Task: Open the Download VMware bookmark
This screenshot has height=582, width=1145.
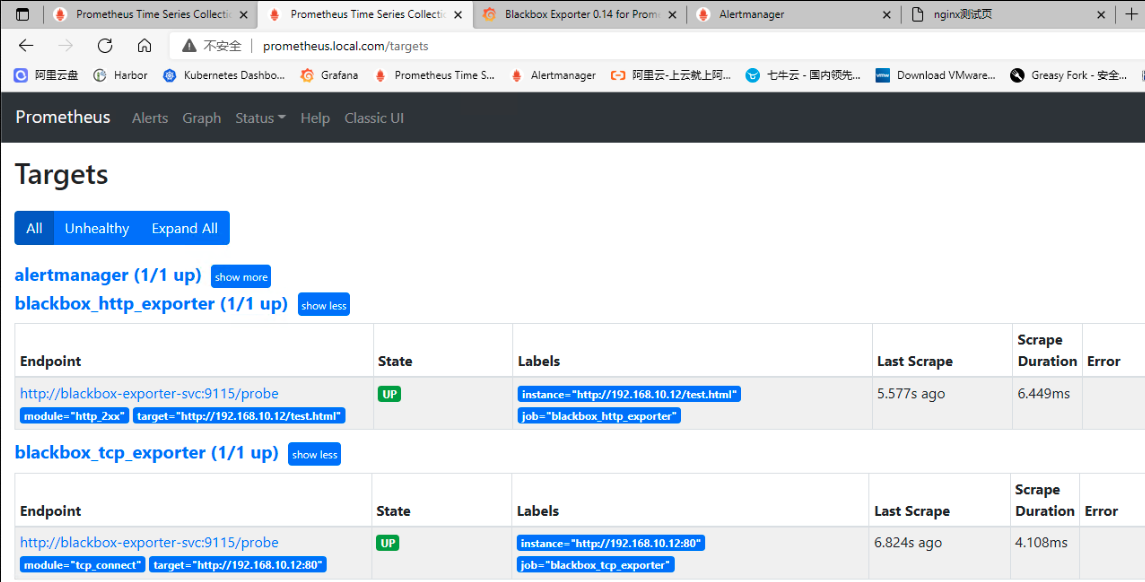Action: coord(935,75)
